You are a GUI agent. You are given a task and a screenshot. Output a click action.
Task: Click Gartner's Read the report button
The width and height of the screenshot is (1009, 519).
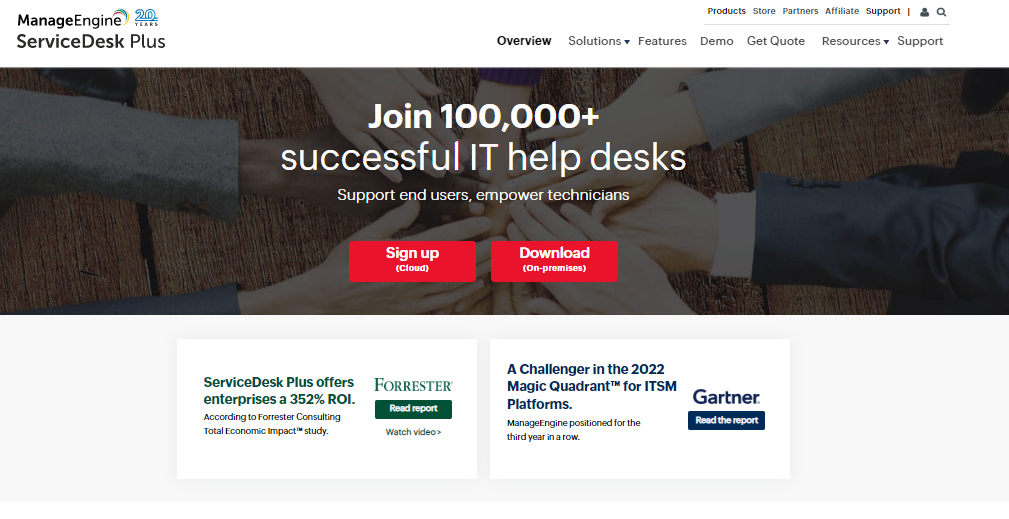click(x=727, y=421)
